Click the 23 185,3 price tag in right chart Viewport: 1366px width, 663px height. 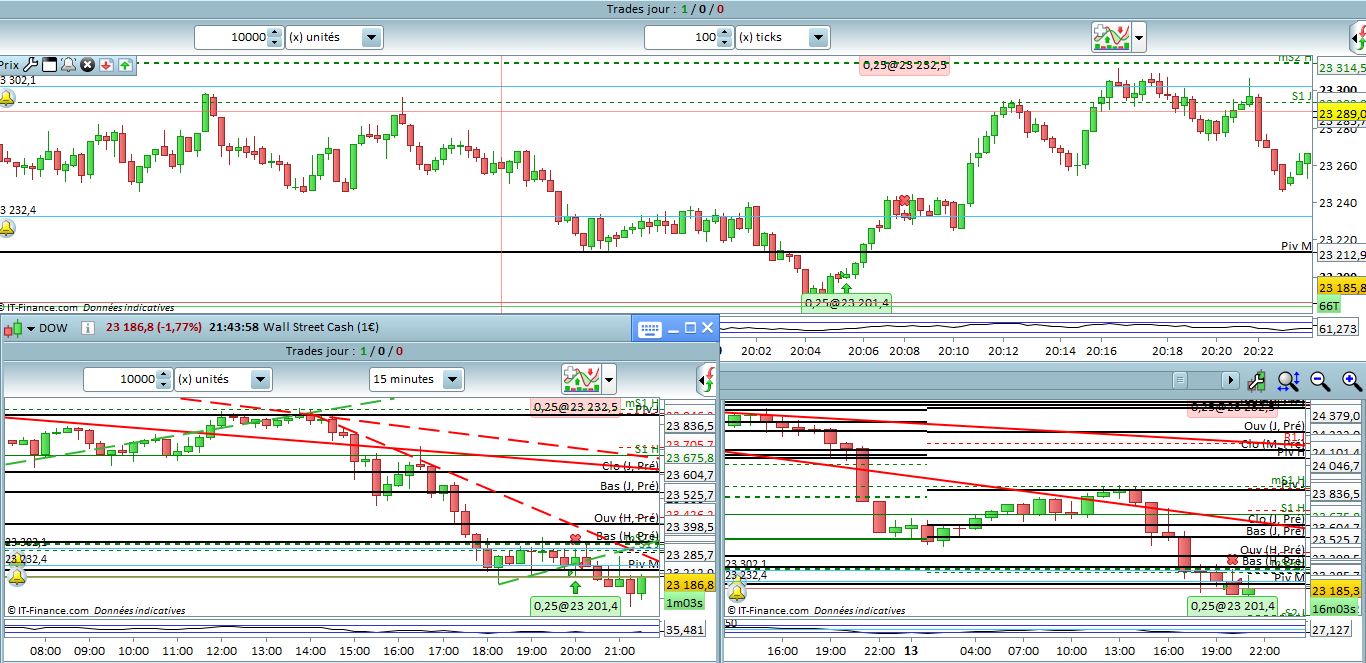pos(1336,591)
